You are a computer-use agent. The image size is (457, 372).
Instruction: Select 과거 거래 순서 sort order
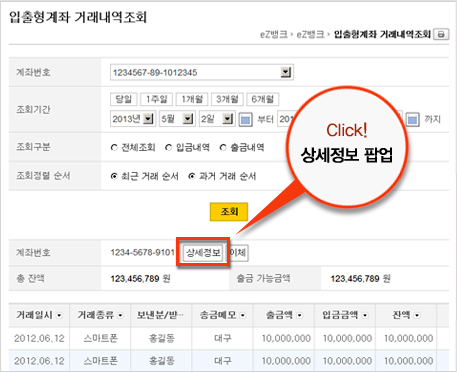(x=192, y=176)
